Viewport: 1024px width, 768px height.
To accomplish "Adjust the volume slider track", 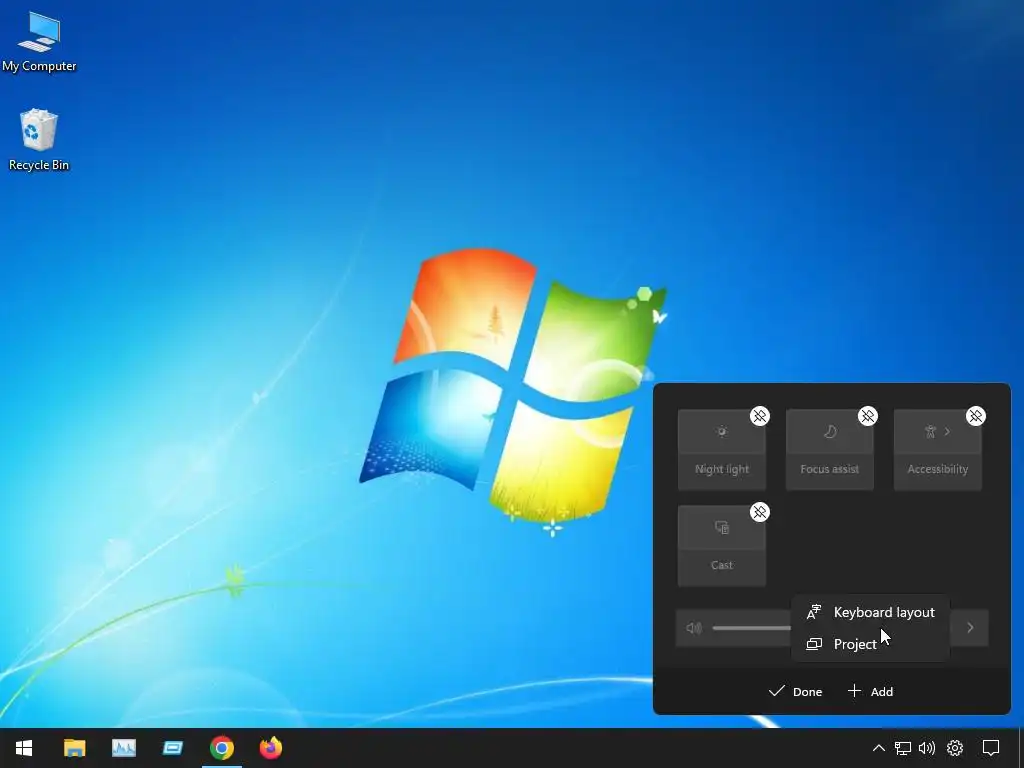I will (x=751, y=628).
